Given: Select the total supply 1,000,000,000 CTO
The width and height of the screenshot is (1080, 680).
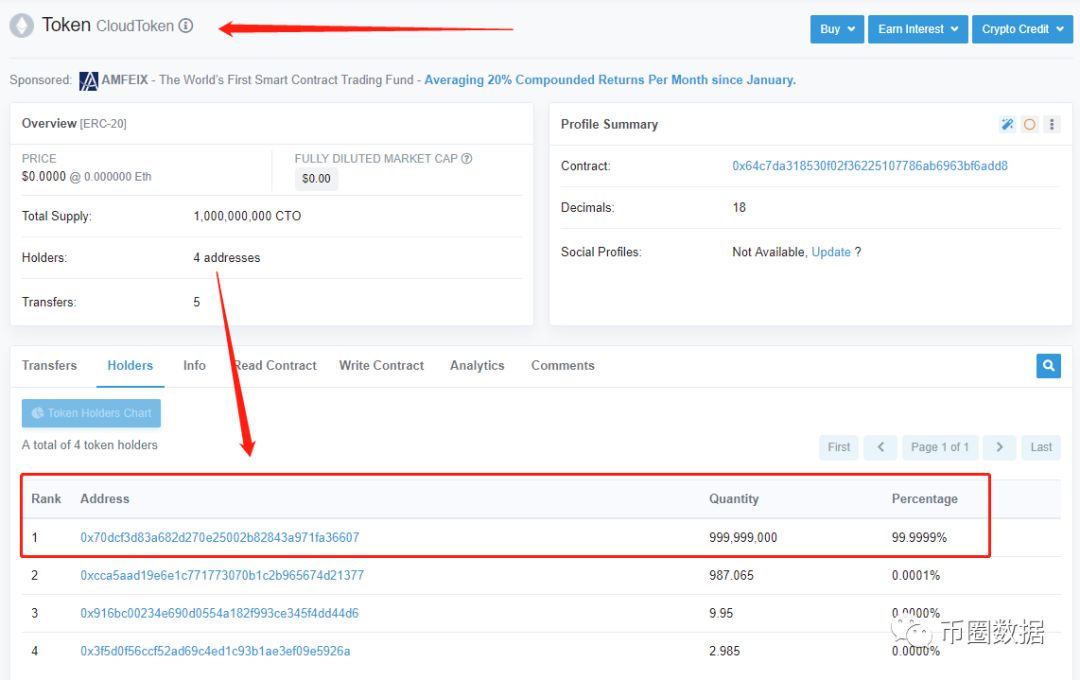Looking at the screenshot, I should click(x=247, y=216).
